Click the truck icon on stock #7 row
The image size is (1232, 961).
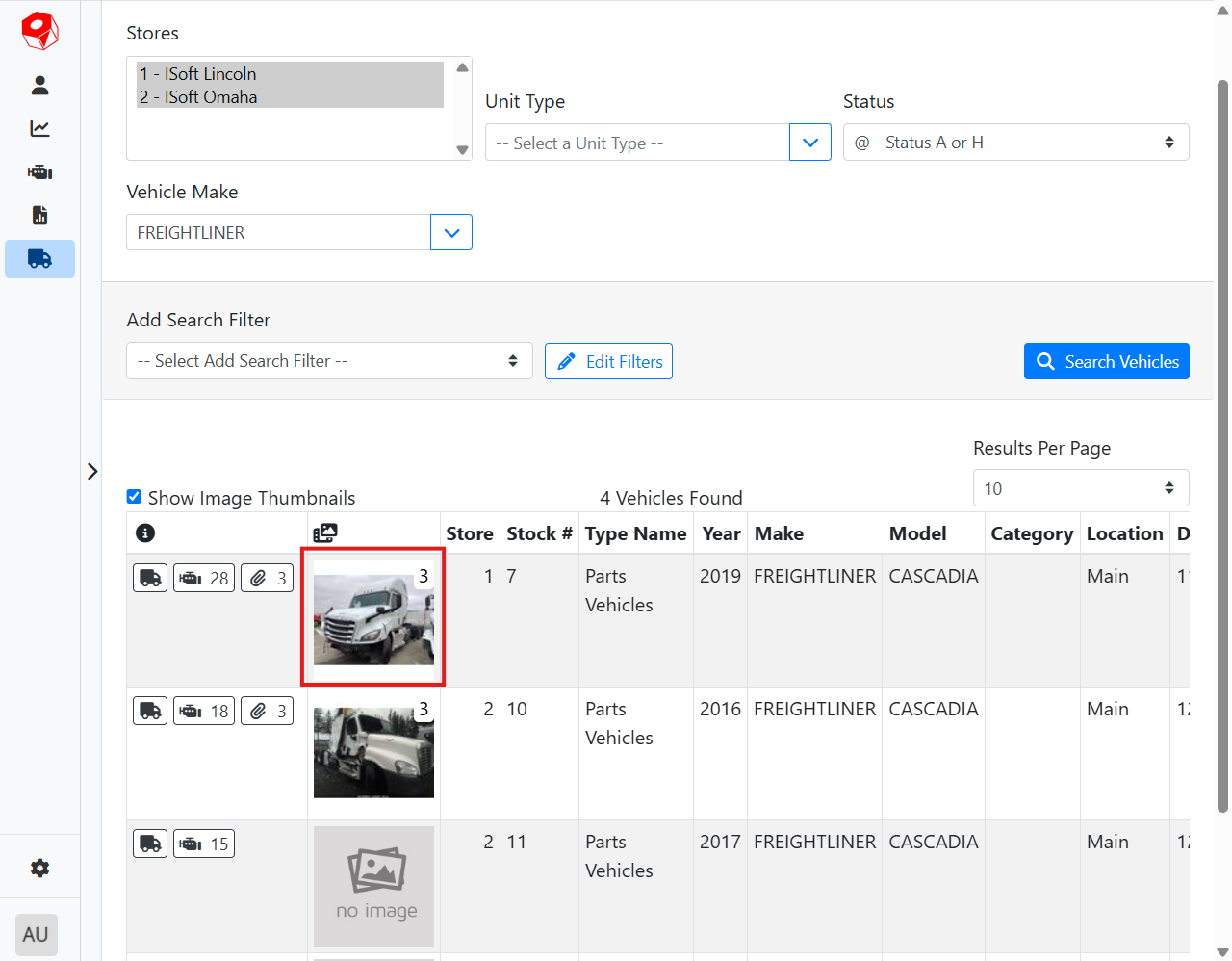(150, 577)
